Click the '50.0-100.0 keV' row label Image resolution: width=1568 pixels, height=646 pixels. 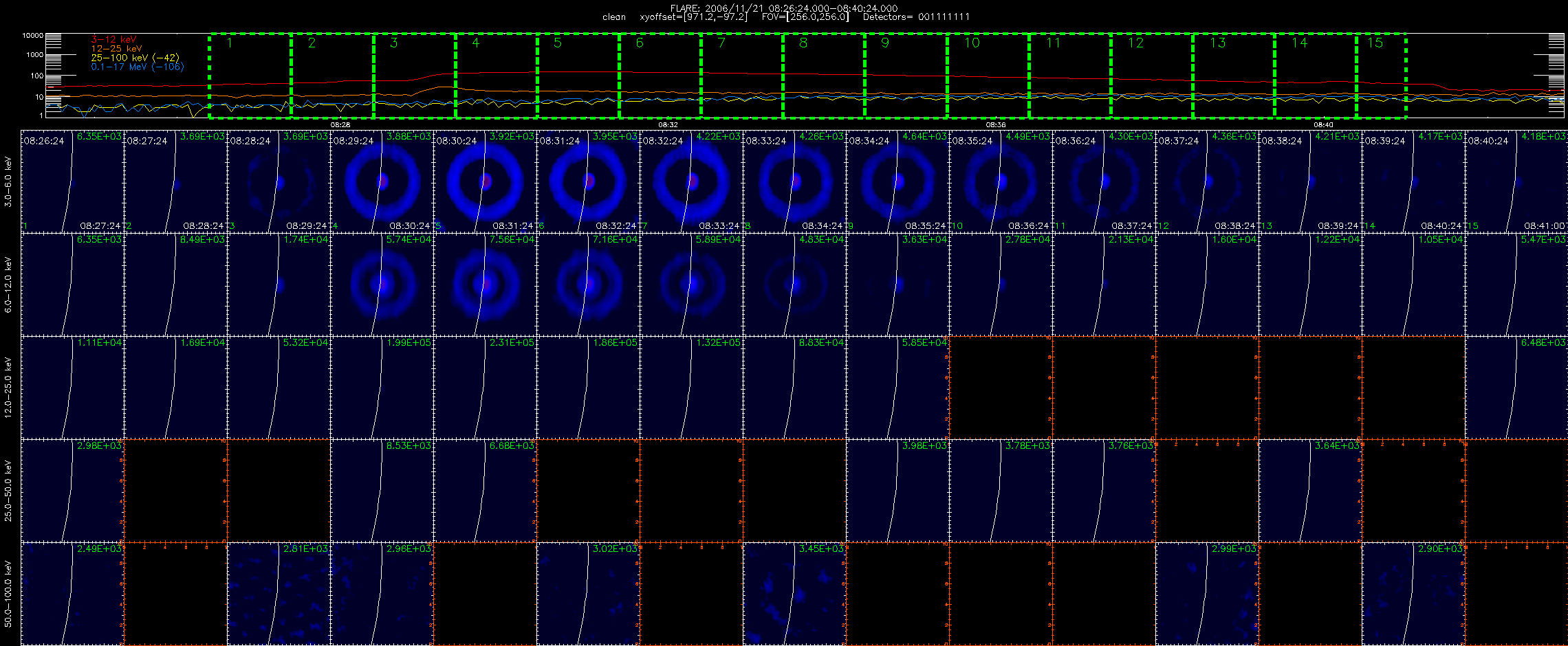8,594
